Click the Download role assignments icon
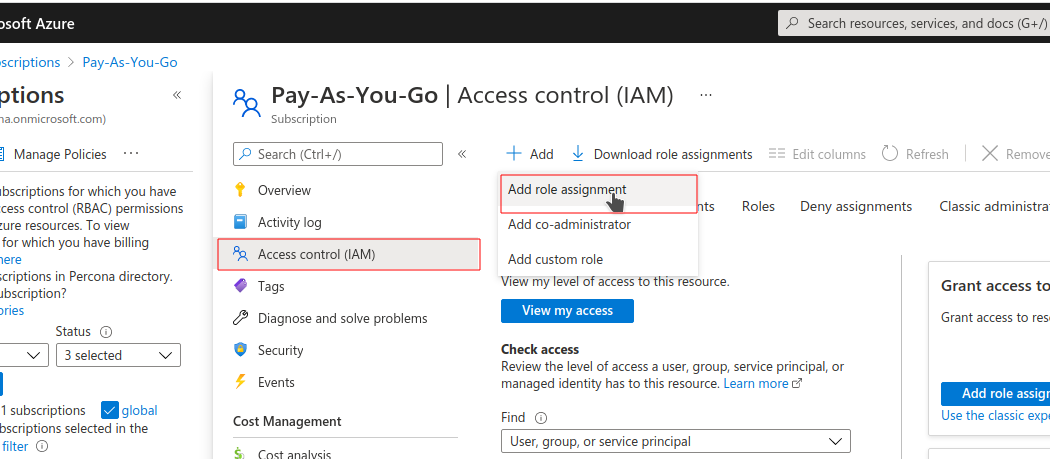Viewport: 1050px width, 459px height. point(578,154)
